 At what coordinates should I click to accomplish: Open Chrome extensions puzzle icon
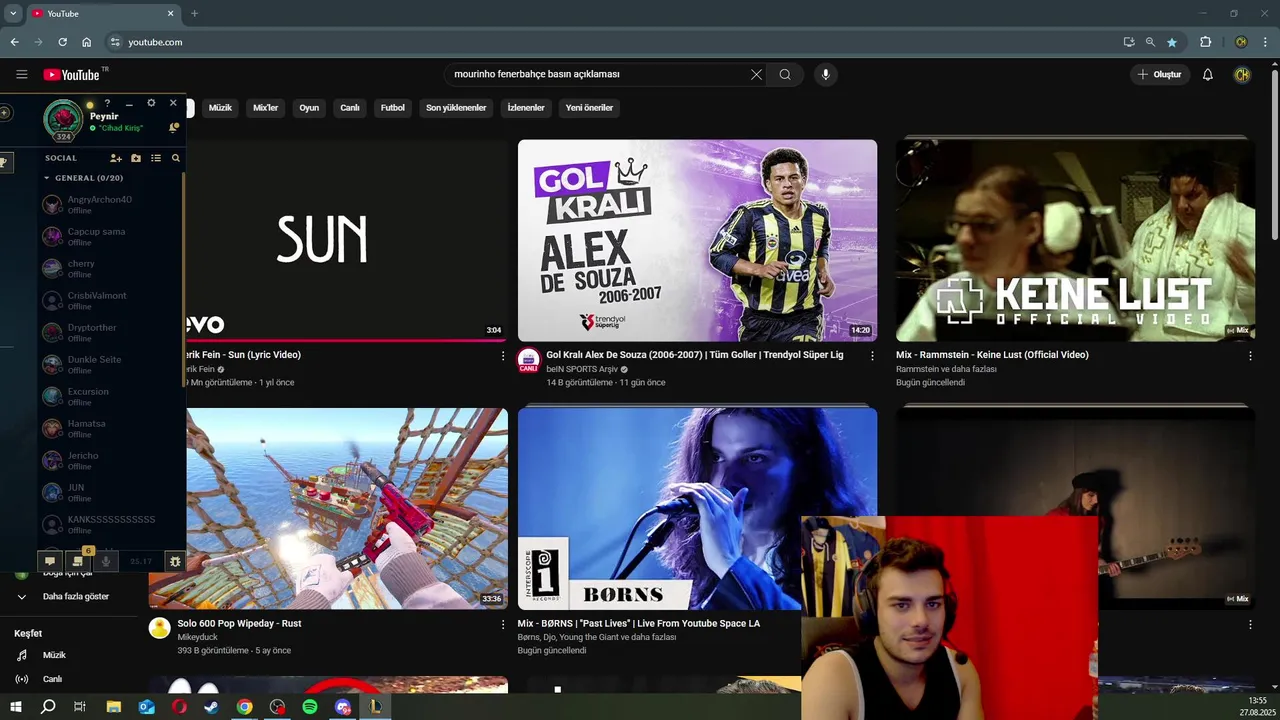pyautogui.click(x=1205, y=42)
